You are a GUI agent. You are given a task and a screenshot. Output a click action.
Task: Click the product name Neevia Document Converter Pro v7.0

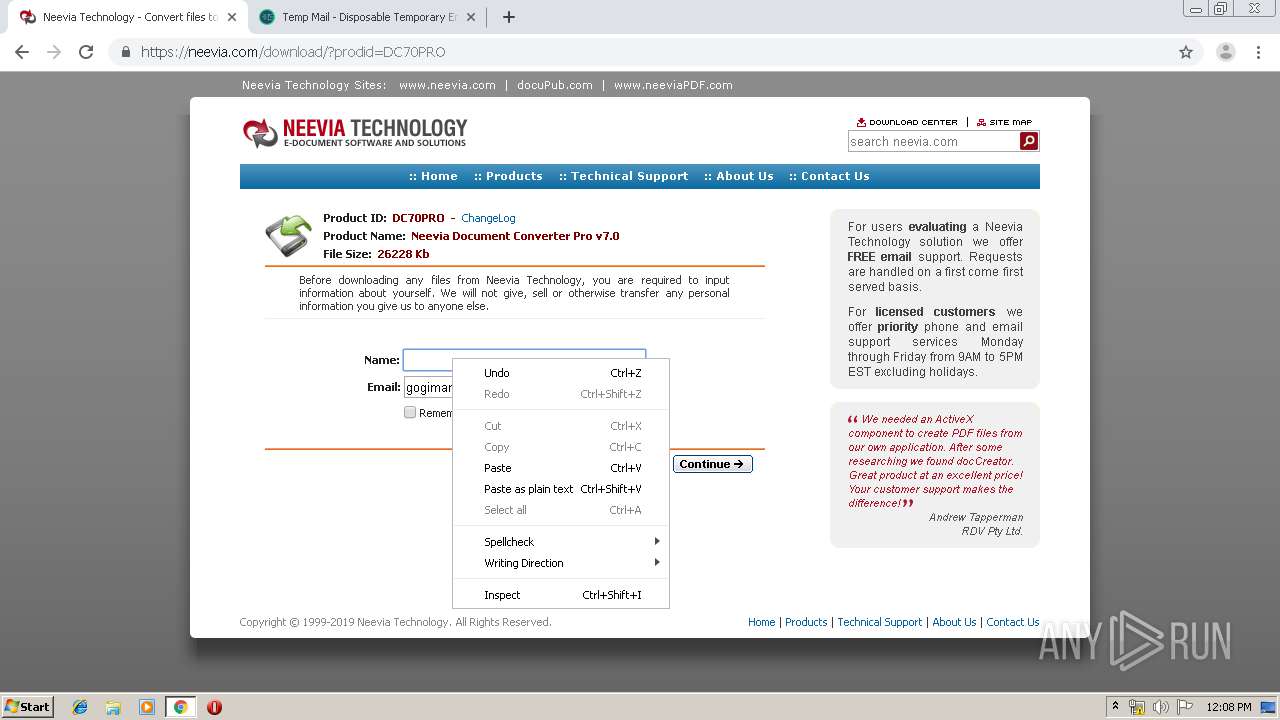pyautogui.click(x=515, y=236)
